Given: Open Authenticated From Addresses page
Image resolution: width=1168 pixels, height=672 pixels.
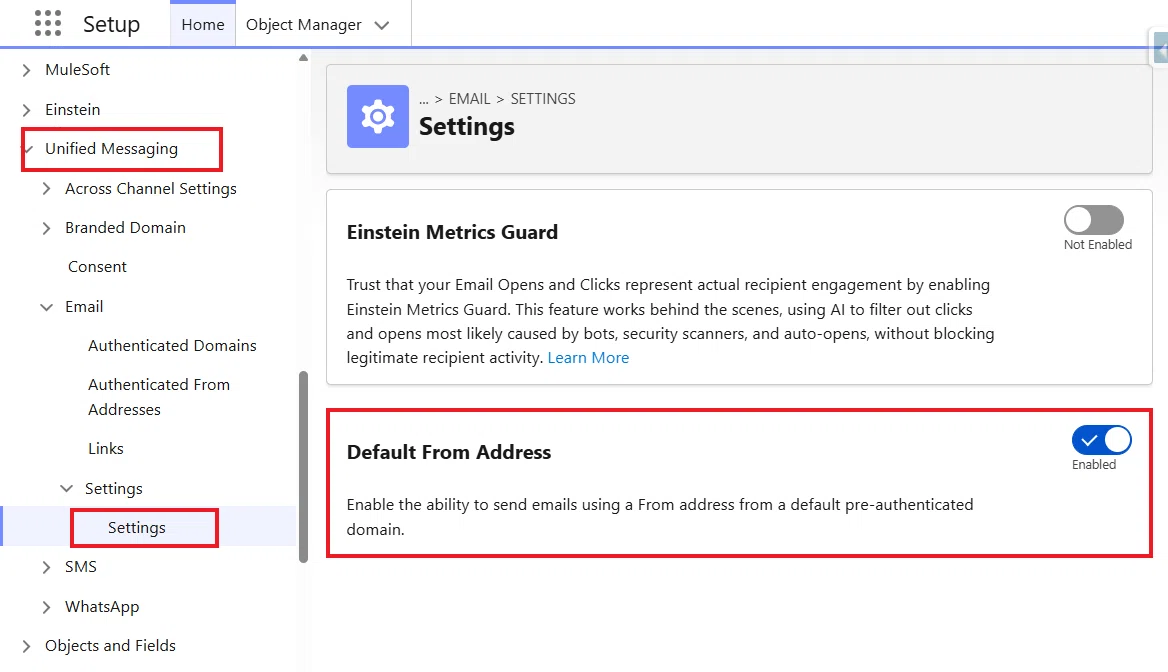Looking at the screenshot, I should [159, 397].
